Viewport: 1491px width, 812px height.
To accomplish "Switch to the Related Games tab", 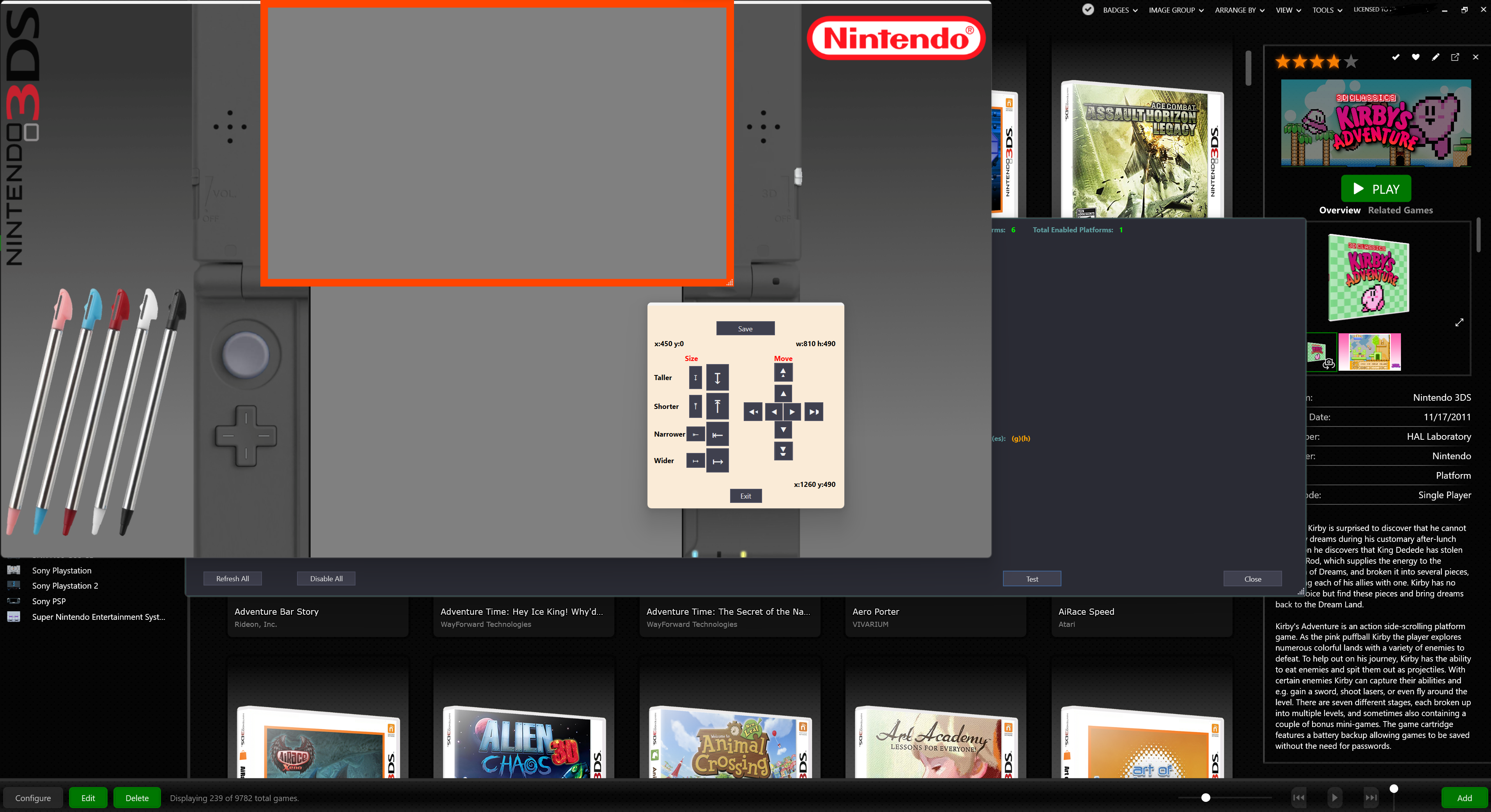I will [1400, 210].
